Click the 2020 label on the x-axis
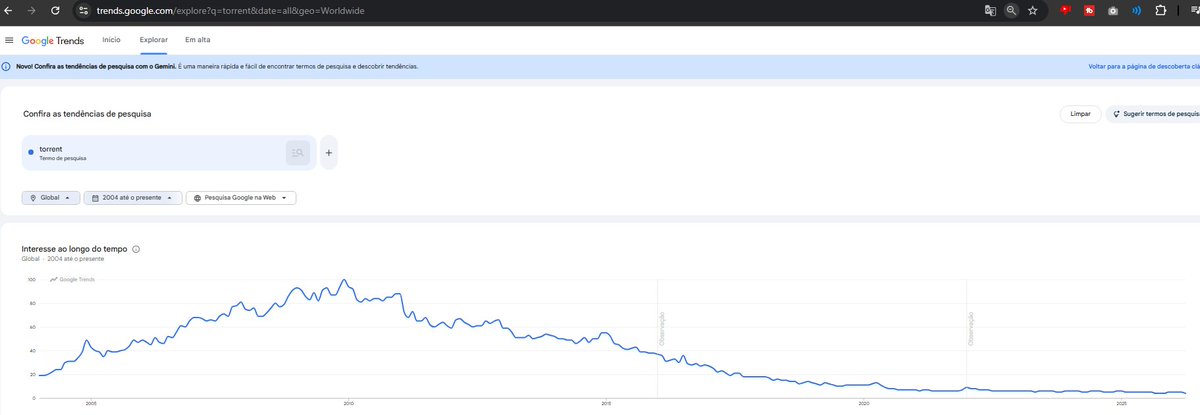This screenshot has width=1200, height=415. tap(863, 404)
